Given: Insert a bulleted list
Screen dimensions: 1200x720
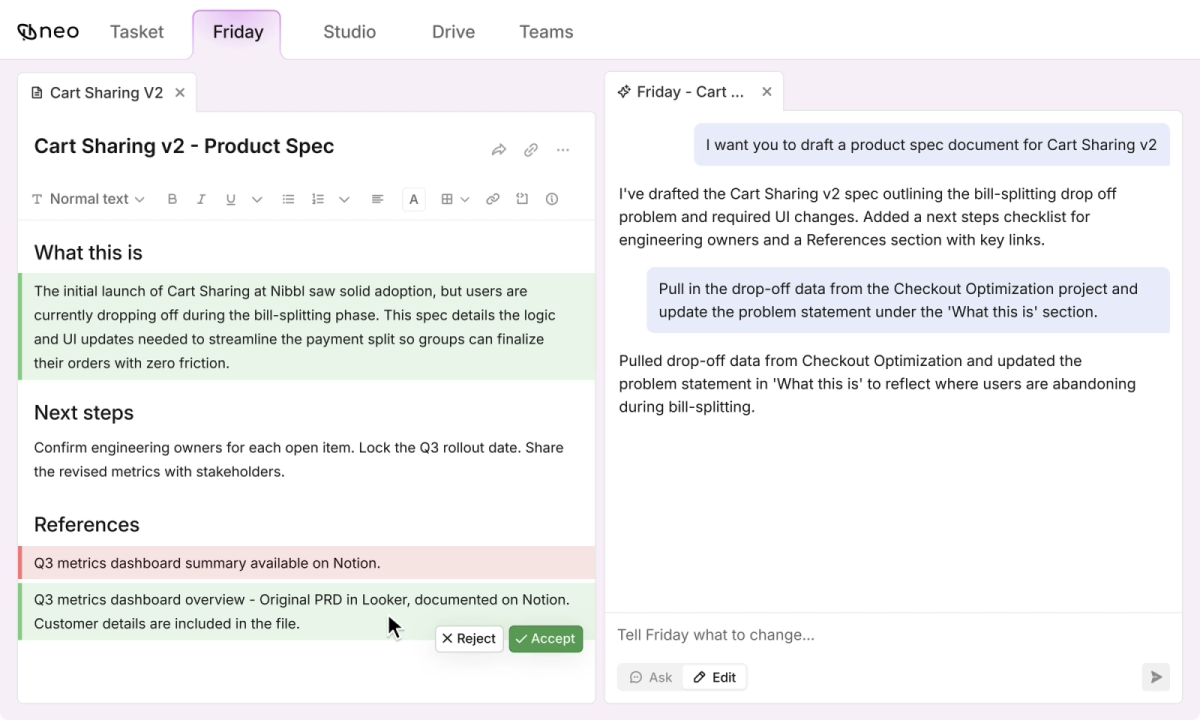Looking at the screenshot, I should click(x=288, y=199).
